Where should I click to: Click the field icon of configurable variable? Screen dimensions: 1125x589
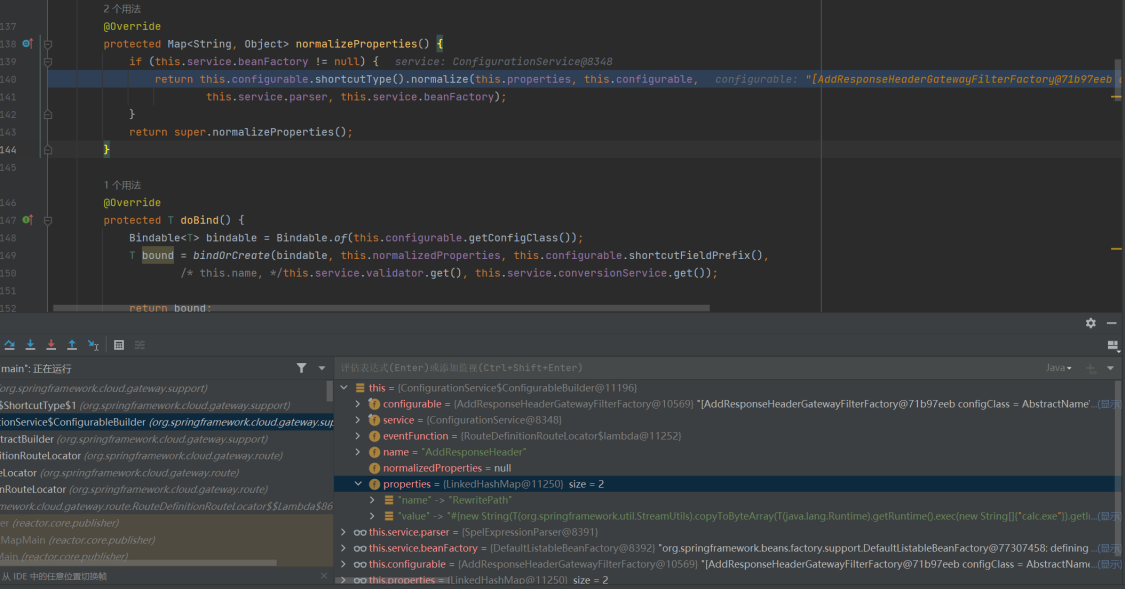click(374, 404)
